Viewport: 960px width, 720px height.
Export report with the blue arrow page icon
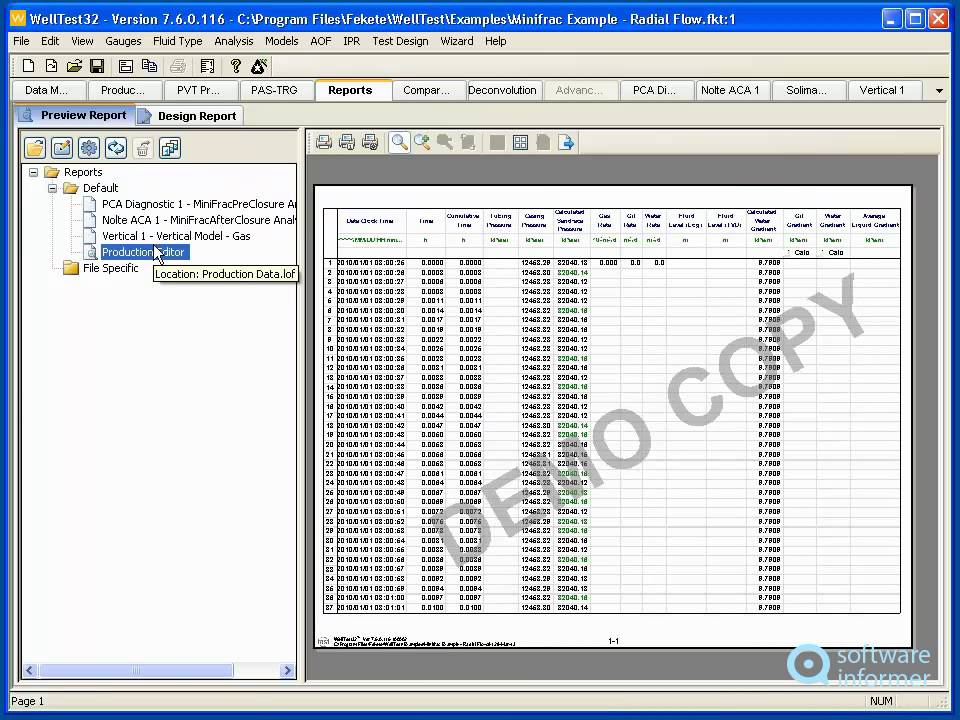pos(566,143)
